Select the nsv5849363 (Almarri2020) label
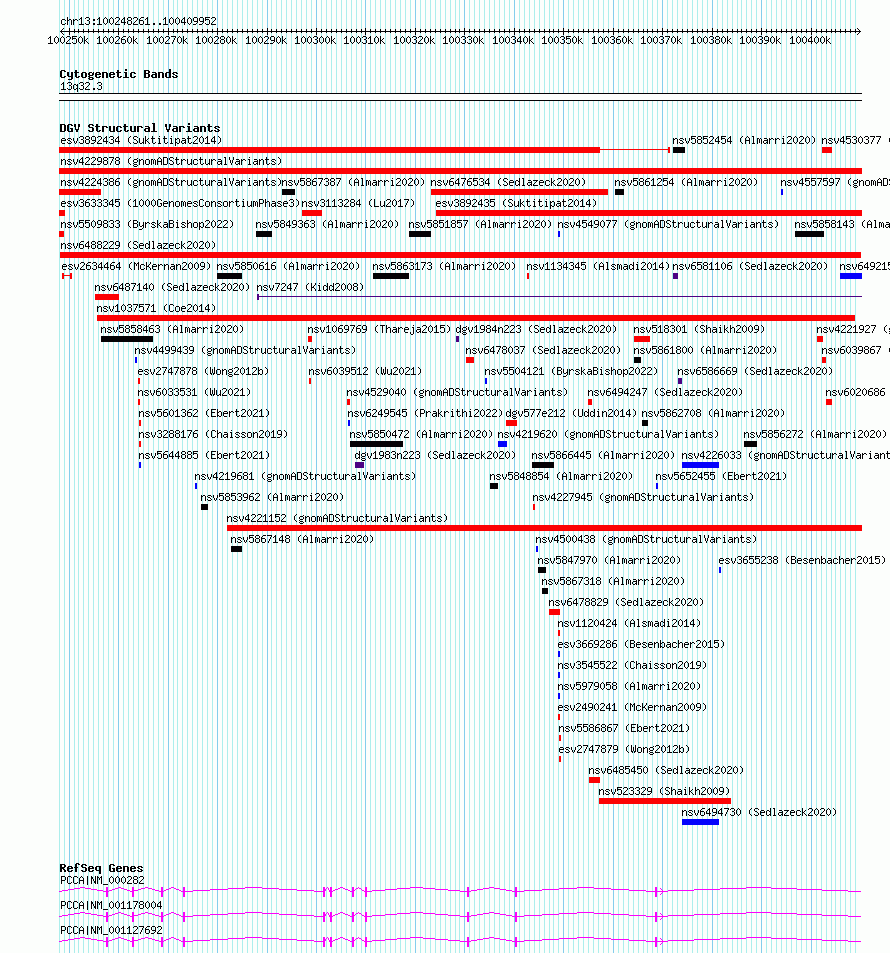Viewport: 890px width, 953px height. pyautogui.click(x=327, y=224)
